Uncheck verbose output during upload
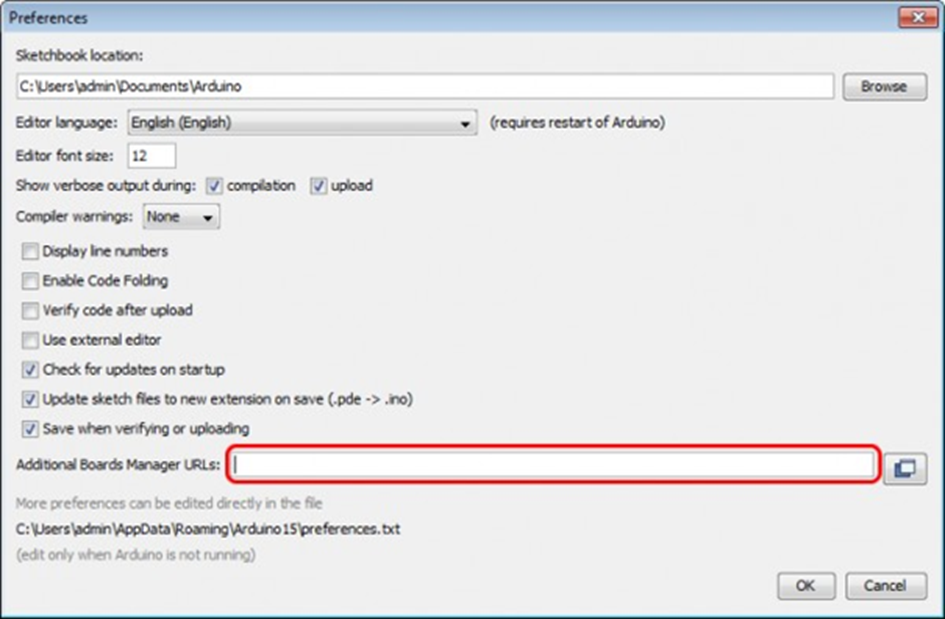The image size is (945, 619). [318, 186]
